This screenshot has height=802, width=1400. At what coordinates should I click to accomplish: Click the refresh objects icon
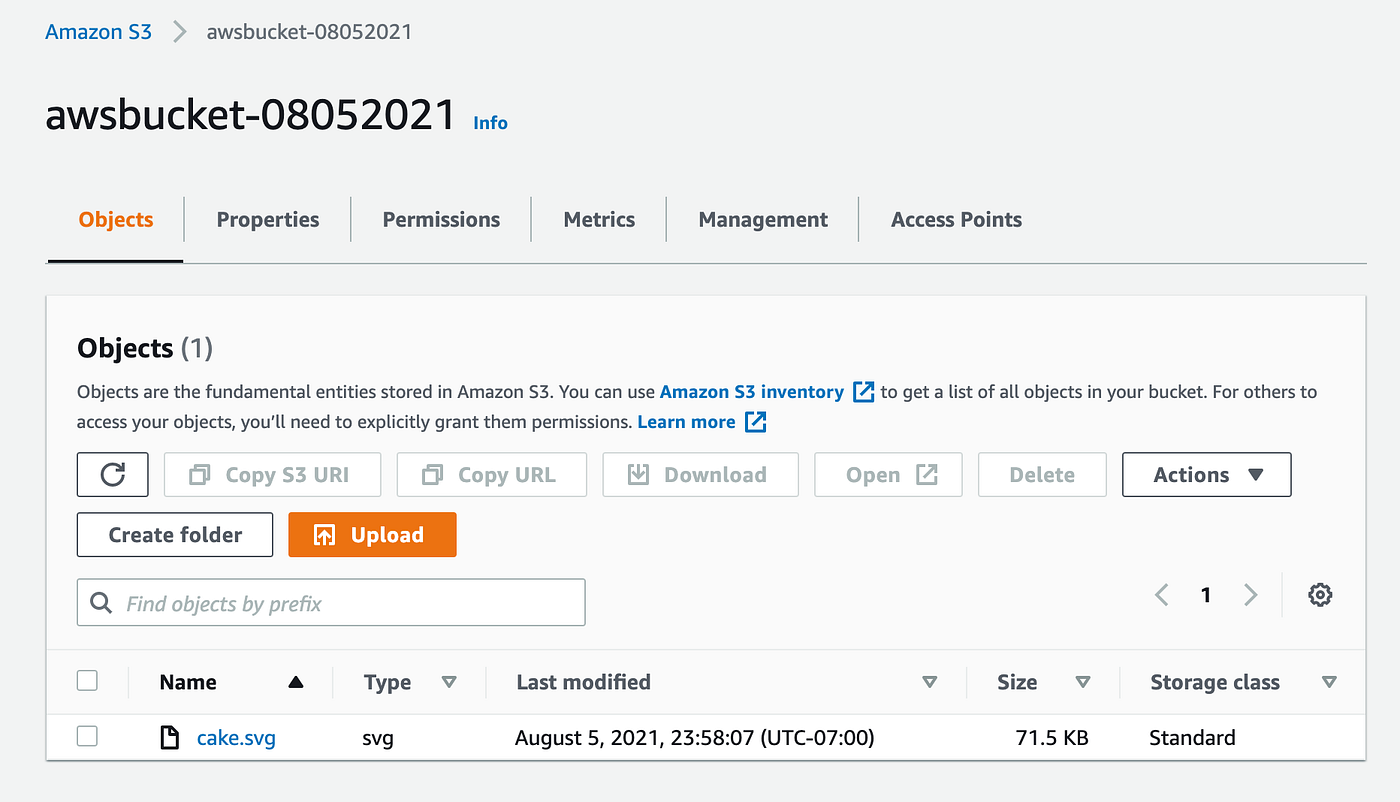coord(112,474)
